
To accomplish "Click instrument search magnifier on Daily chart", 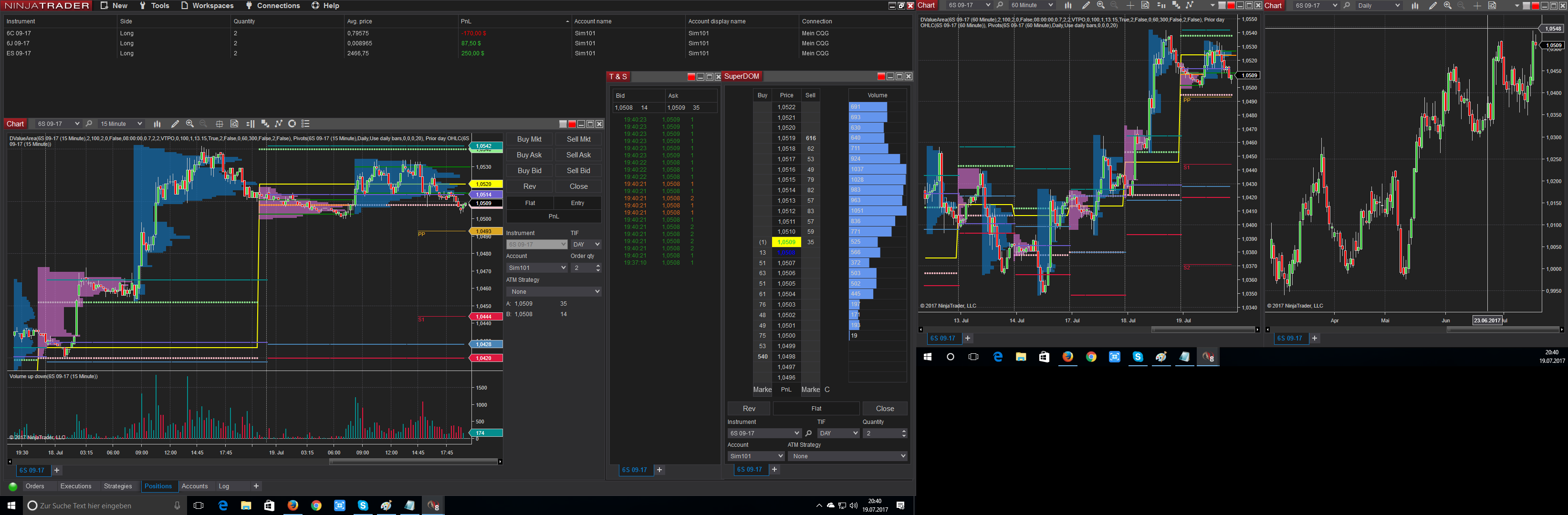I will point(1347,5).
